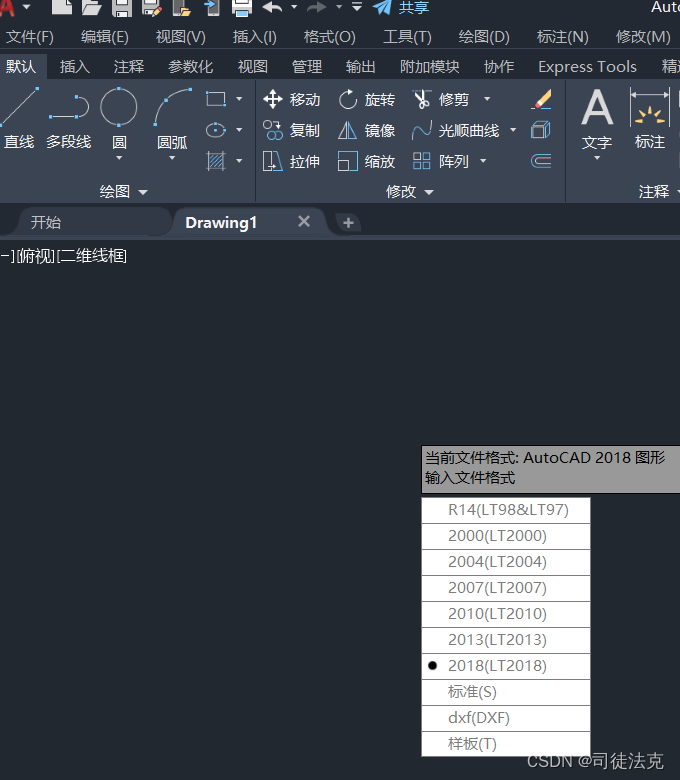Switch to the 参数化 ribbon tab
The width and height of the screenshot is (680, 780).
(x=191, y=67)
